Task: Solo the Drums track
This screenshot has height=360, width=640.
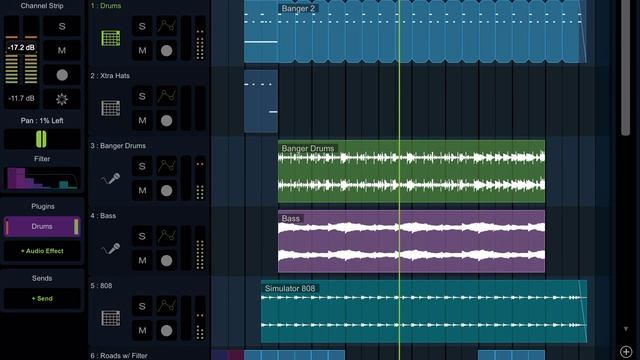Action: [142, 27]
